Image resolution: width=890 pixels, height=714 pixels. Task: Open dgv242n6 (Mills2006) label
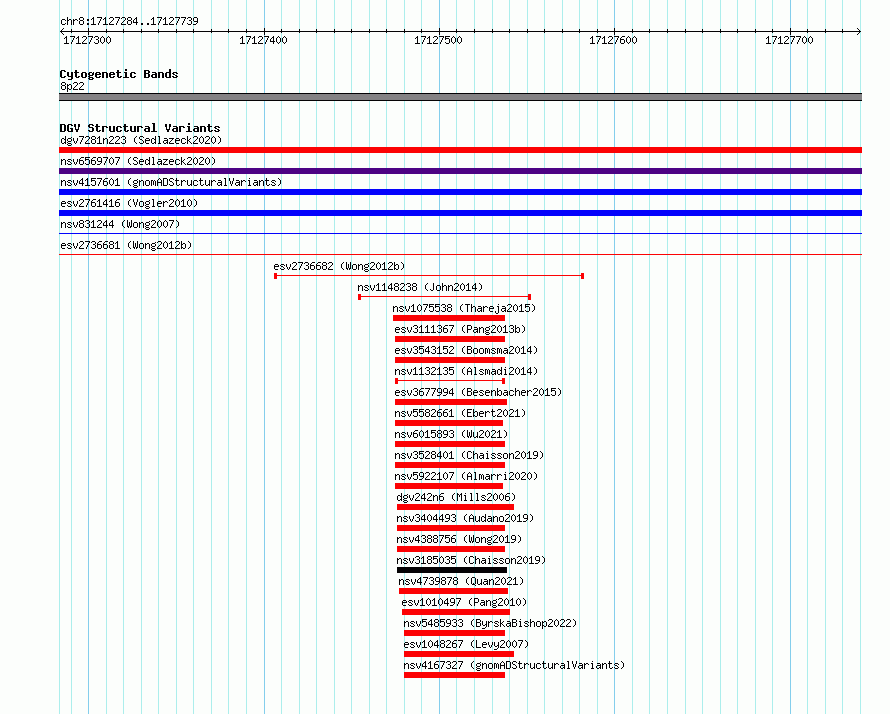(456, 497)
